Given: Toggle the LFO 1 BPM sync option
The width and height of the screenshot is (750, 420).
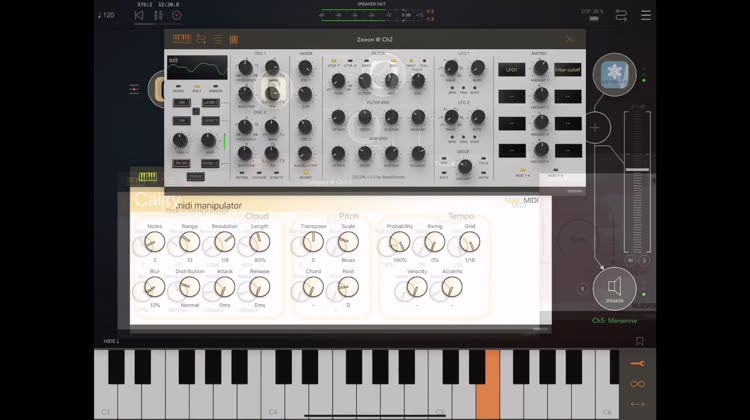Looking at the screenshot, I should click(x=452, y=90).
